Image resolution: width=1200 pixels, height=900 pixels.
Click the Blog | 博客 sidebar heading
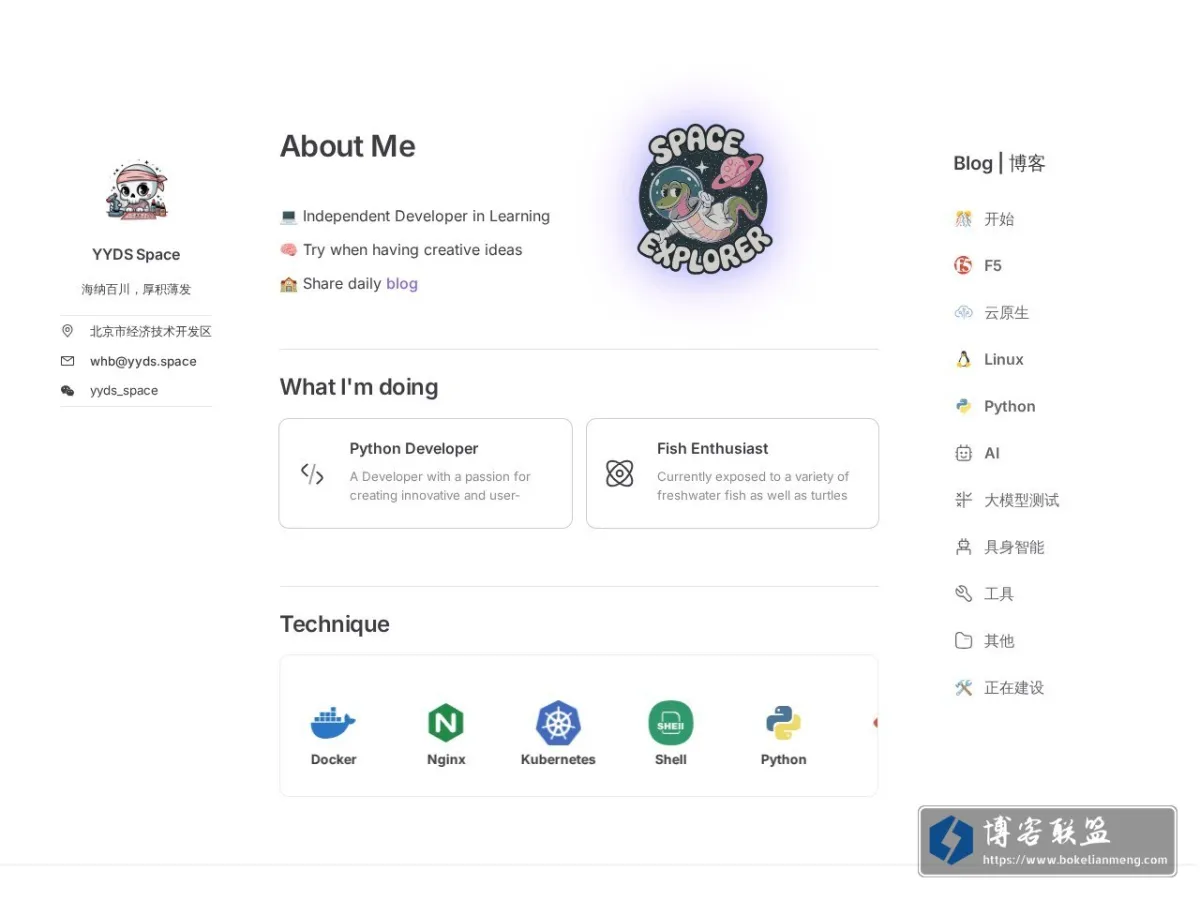pos(999,163)
